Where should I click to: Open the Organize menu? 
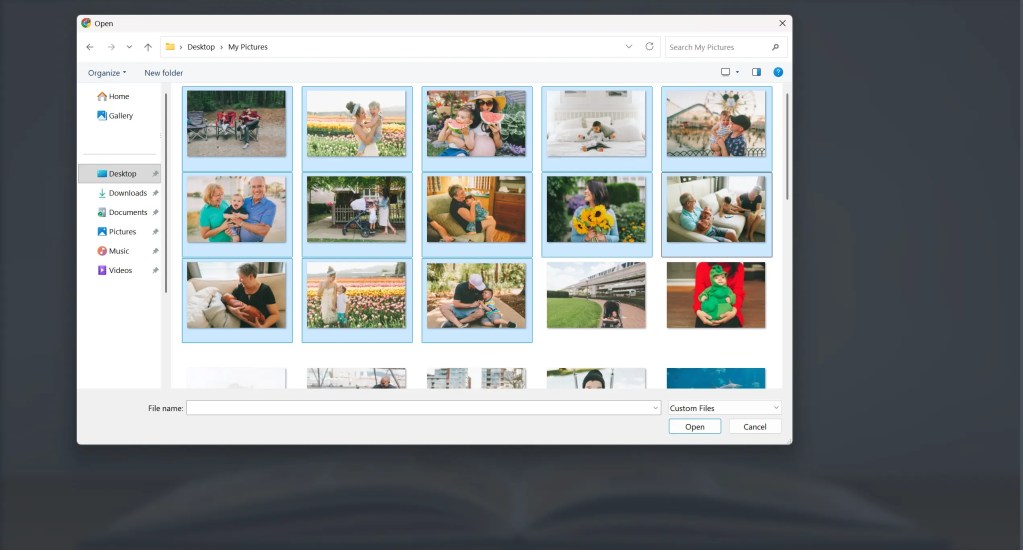click(x=107, y=73)
